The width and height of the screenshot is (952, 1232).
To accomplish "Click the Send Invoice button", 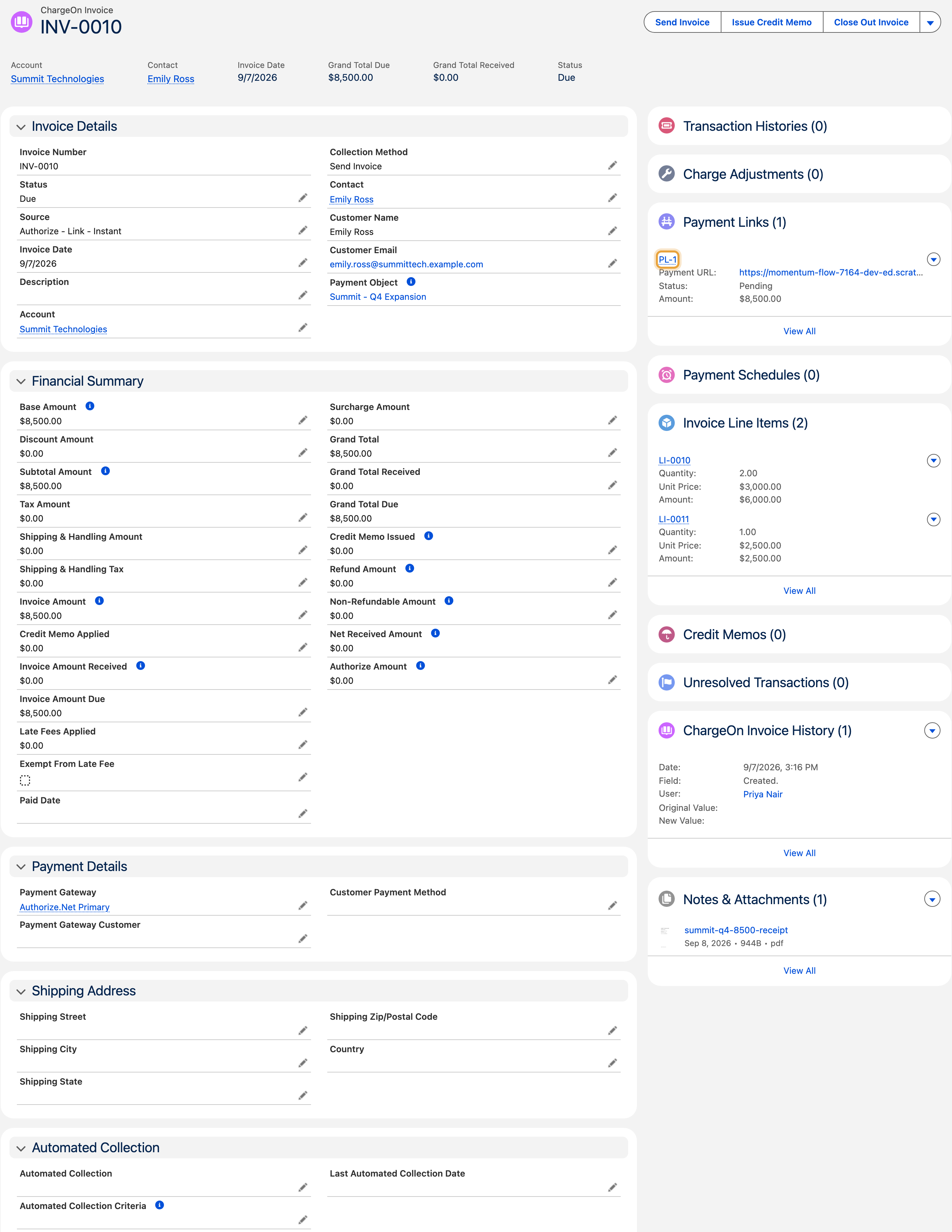I will click(x=682, y=23).
